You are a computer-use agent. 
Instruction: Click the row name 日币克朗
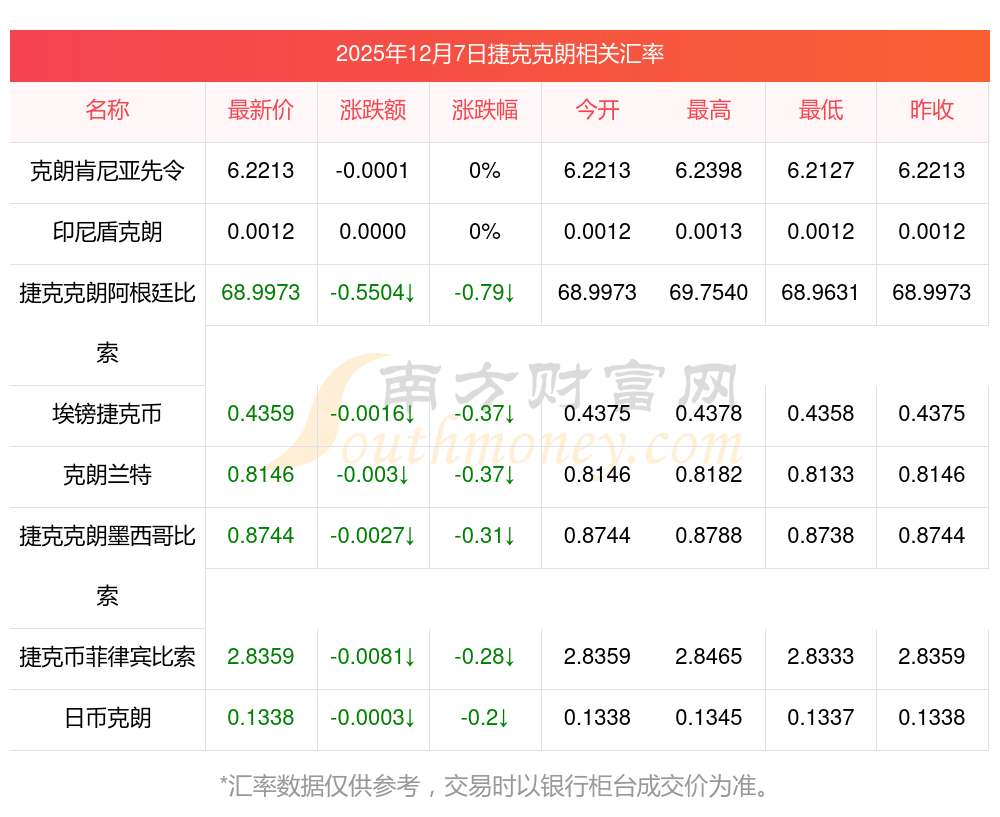tap(107, 718)
